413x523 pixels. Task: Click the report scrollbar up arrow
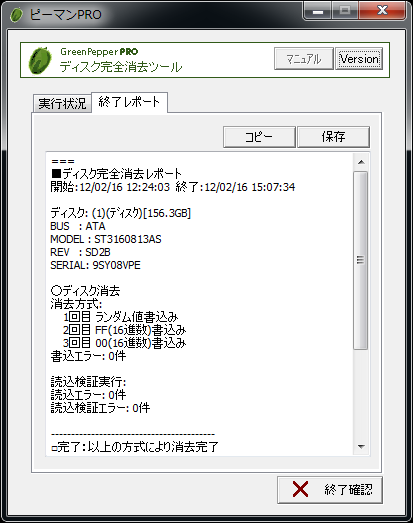tap(361, 162)
